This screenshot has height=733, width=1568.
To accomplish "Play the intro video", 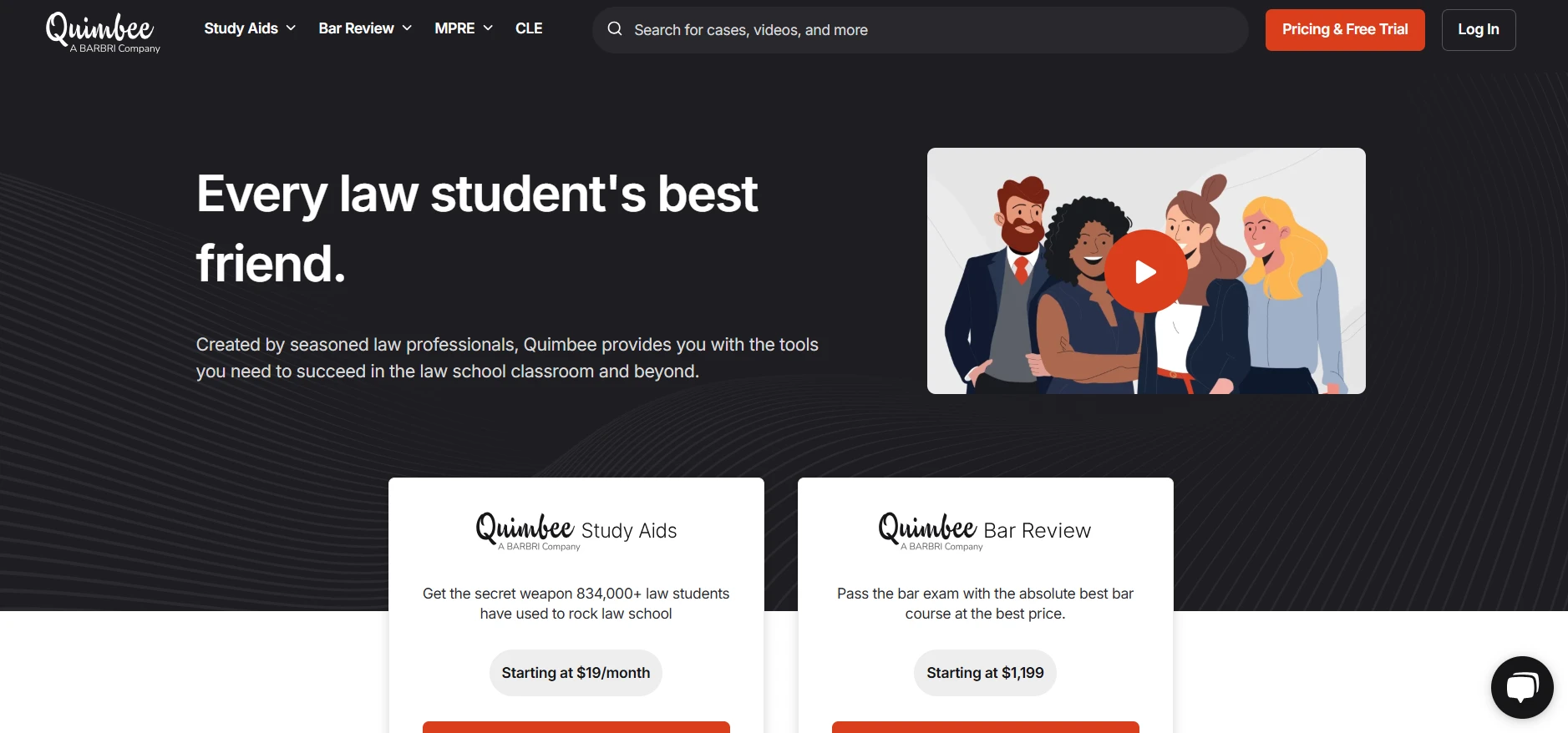I will (1146, 271).
